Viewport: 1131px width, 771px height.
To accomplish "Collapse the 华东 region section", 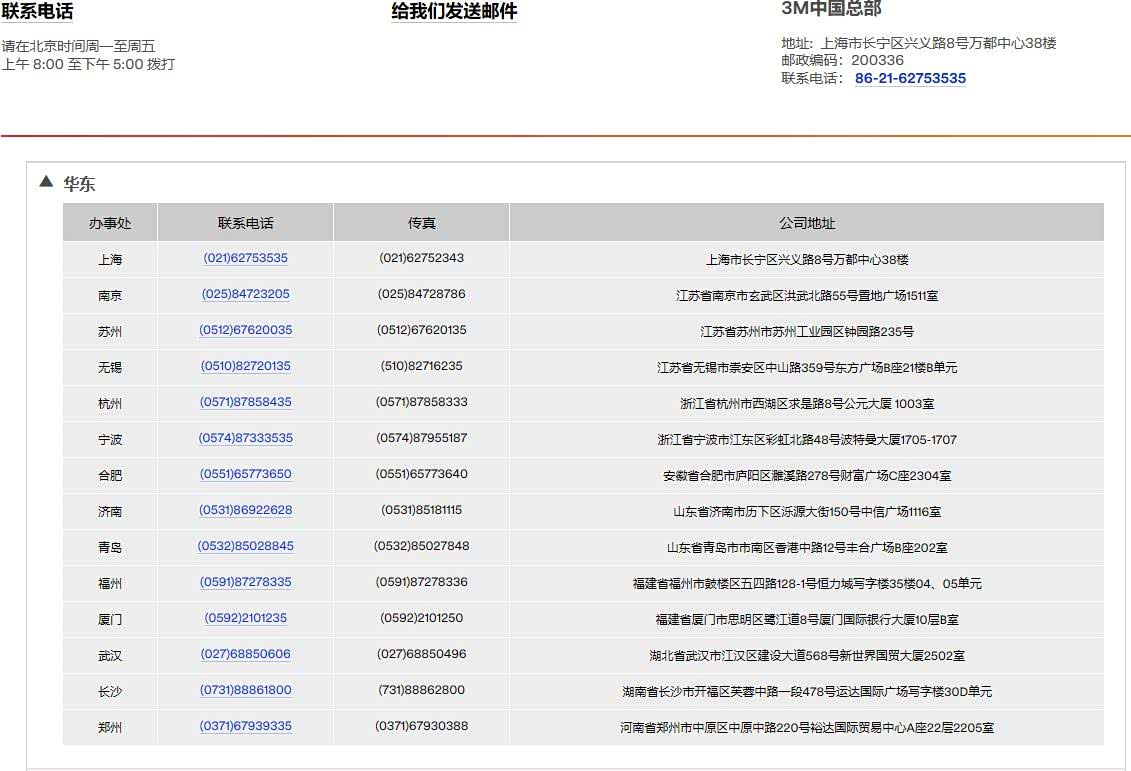I will (46, 182).
